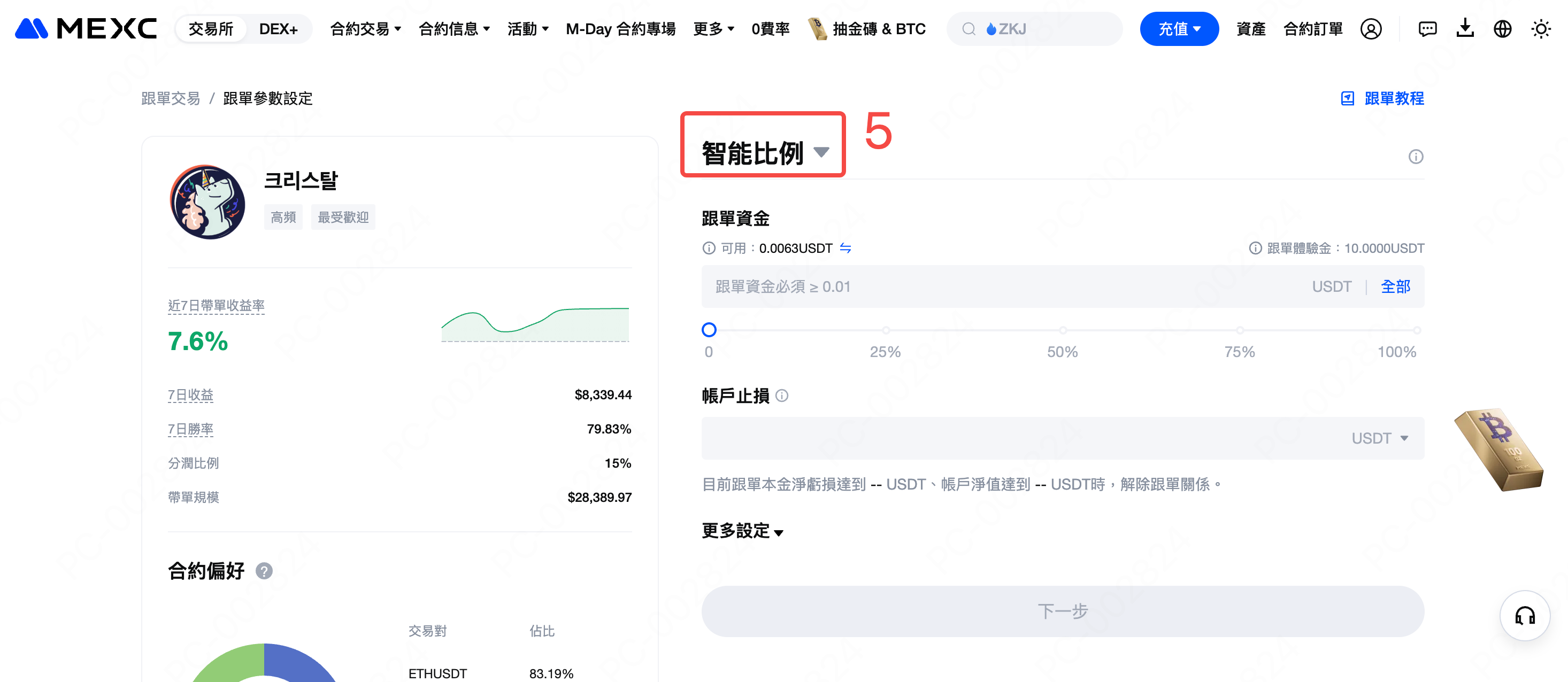Click the floating Bitcoin gold bar
Image resolution: width=1568 pixels, height=682 pixels.
1498,449
